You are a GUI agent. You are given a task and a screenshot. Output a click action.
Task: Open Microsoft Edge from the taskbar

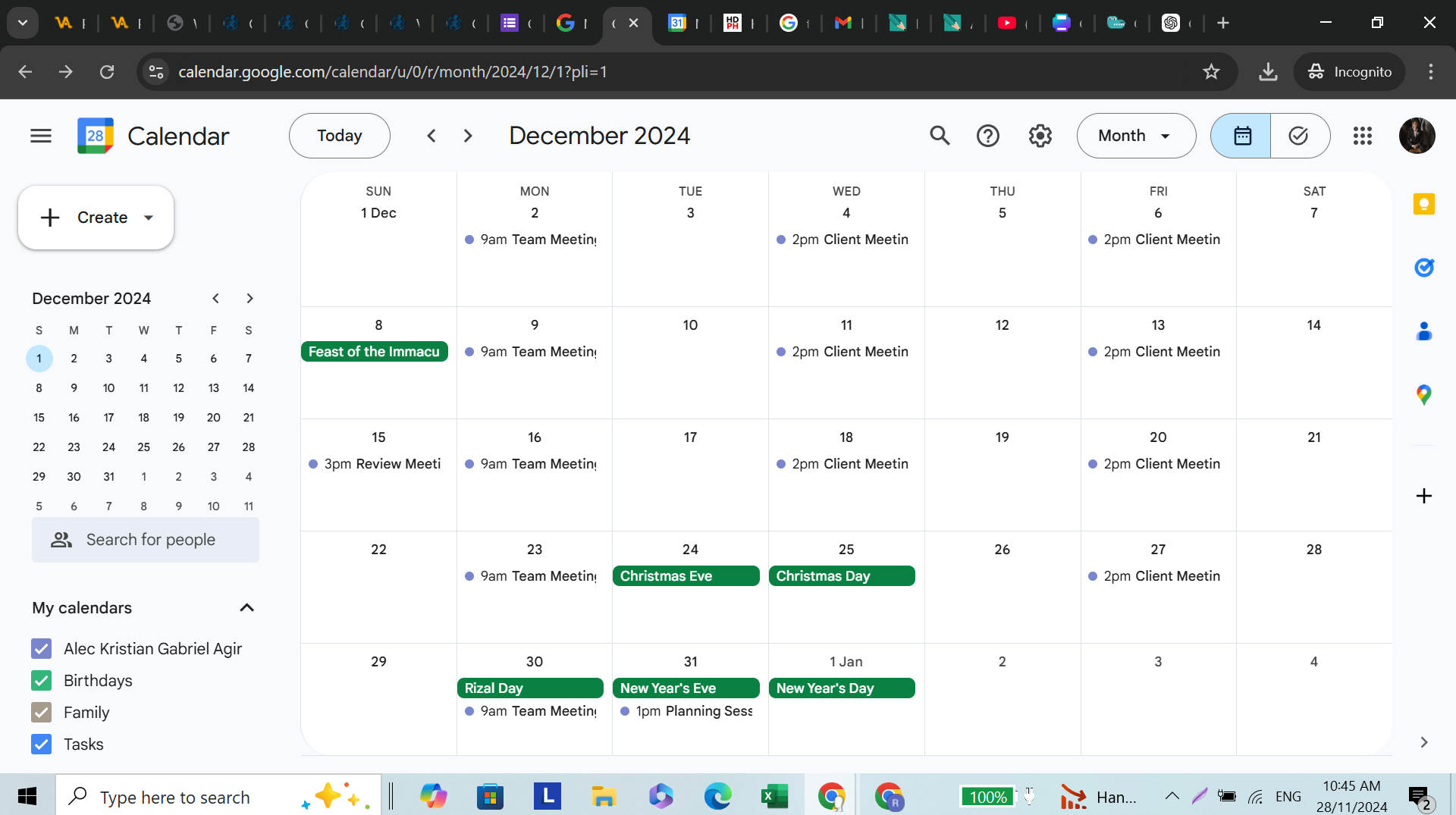click(x=717, y=796)
